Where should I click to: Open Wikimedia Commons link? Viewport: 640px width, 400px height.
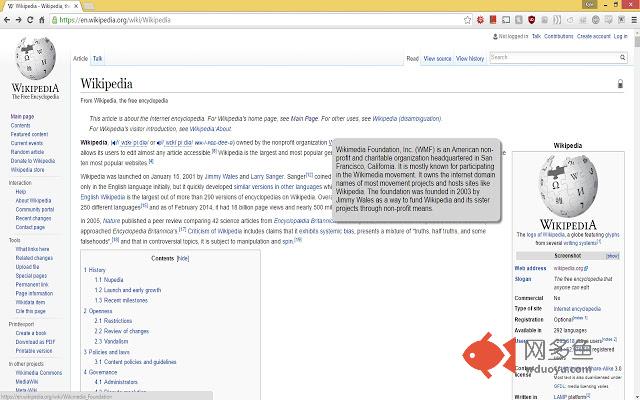38,373
